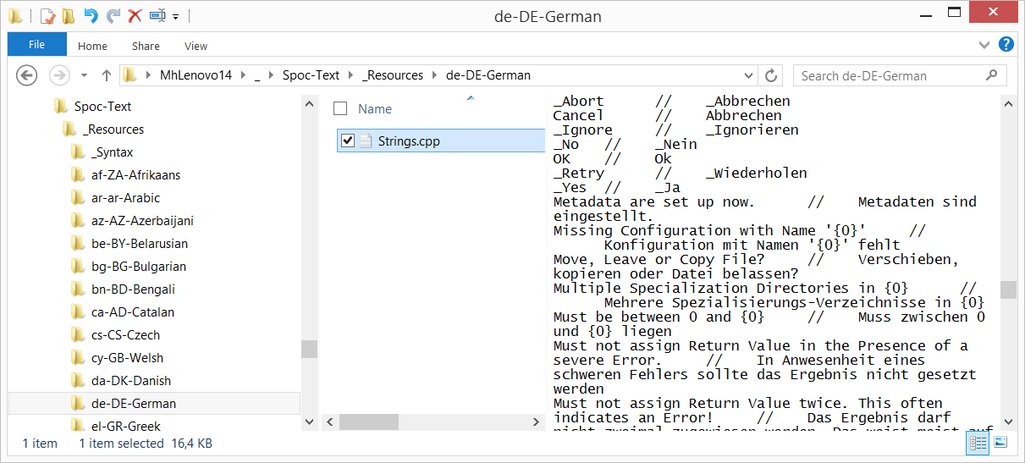Refresh the de-DE-German folder view

(771, 75)
